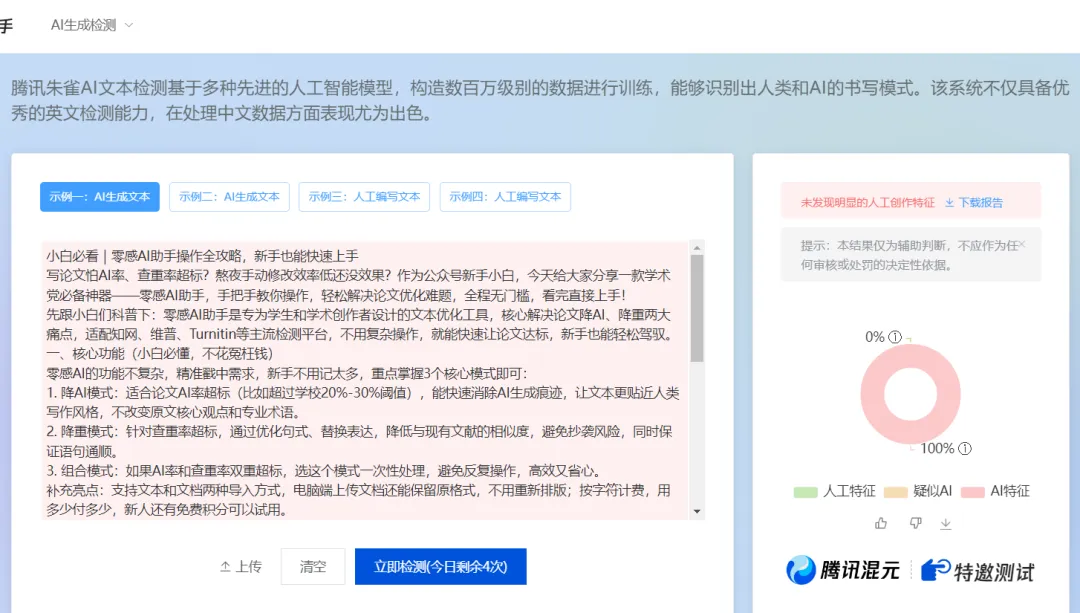The height and width of the screenshot is (613, 1080).
Task: Click the text area scrollbar thumb
Action: coord(697,309)
